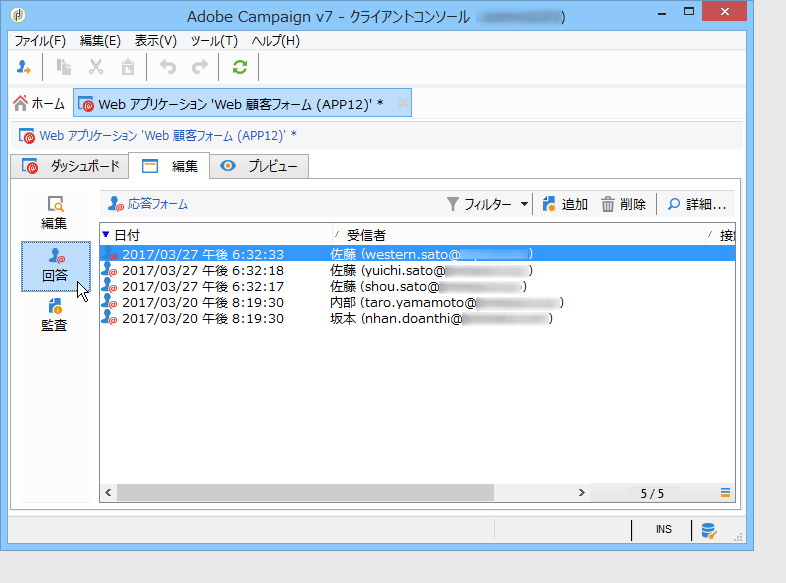Image resolution: width=786 pixels, height=583 pixels.
Task: Click the フィルター button
Action: [480, 204]
